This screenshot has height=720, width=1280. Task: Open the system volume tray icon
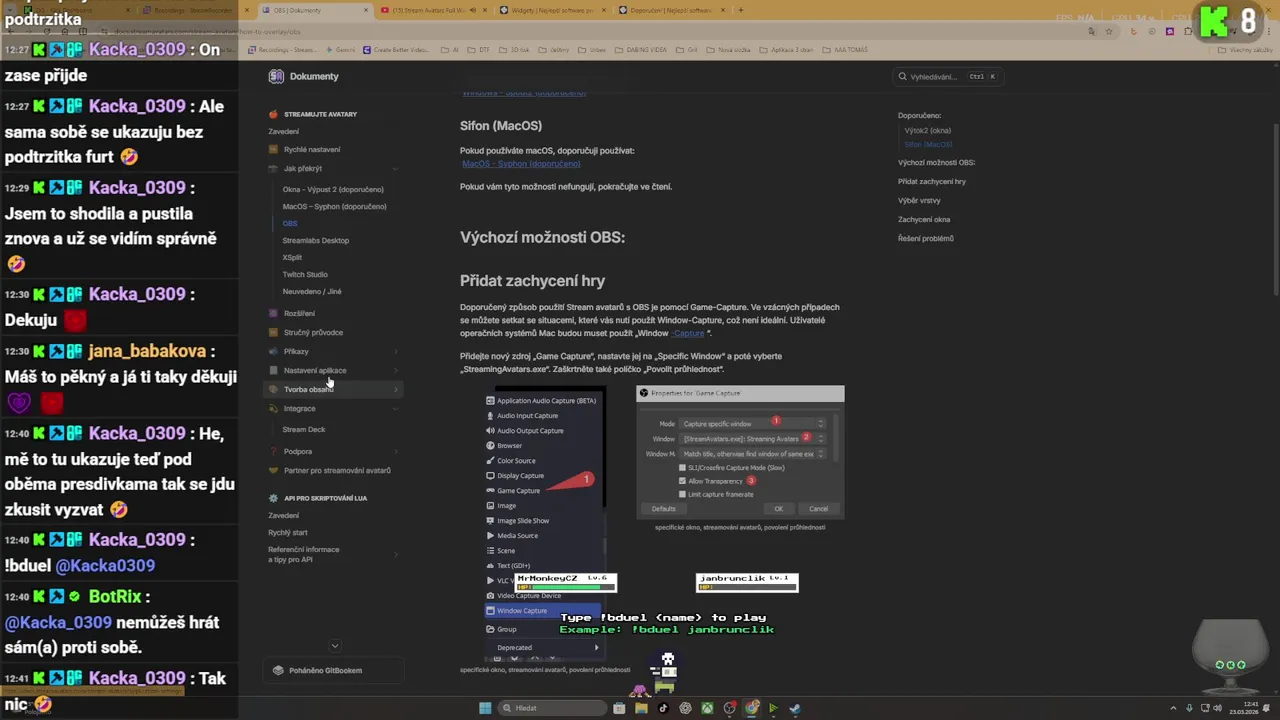coord(1217,708)
